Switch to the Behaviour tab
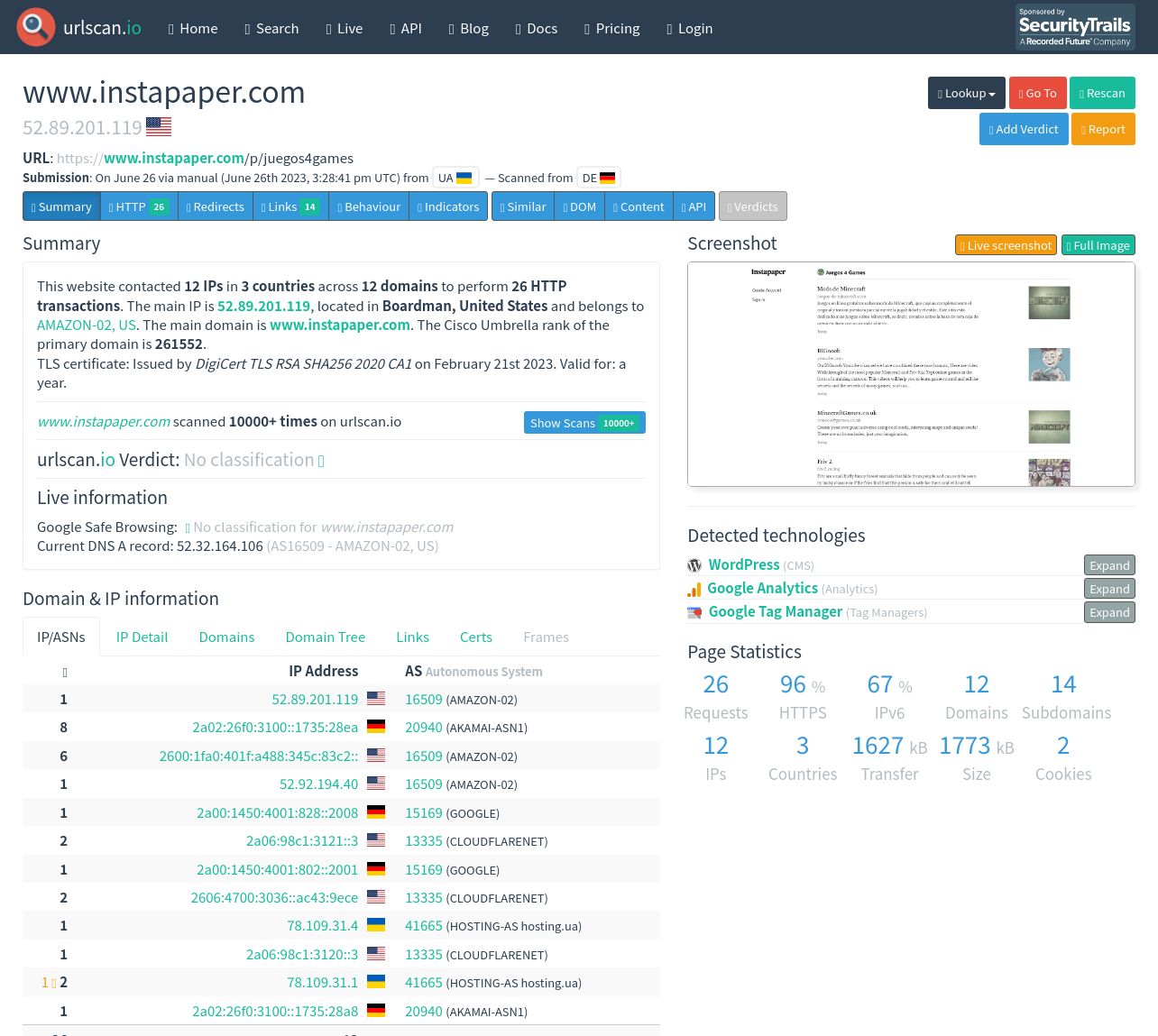This screenshot has height=1036, width=1158. [369, 206]
